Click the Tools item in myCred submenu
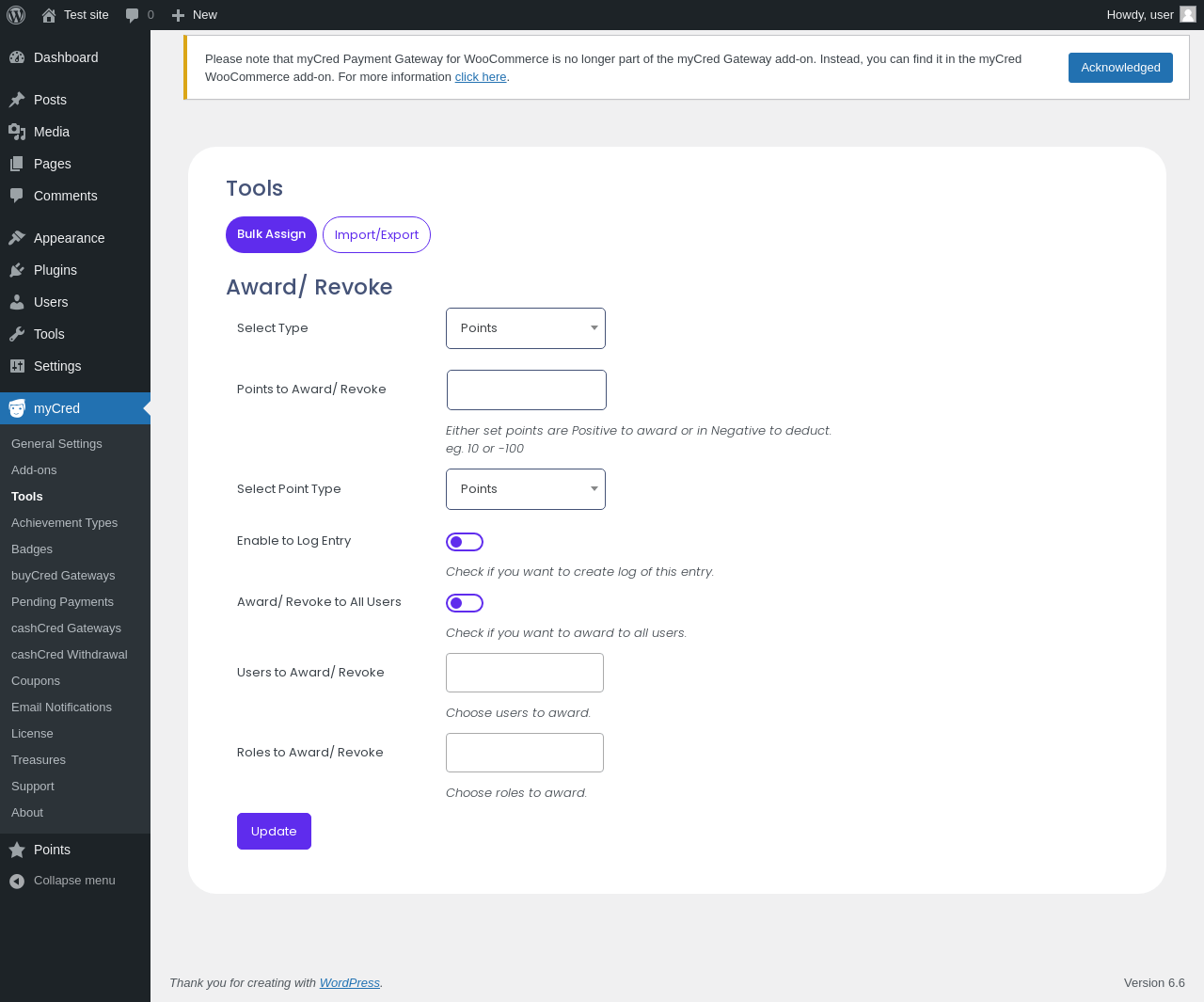The height and width of the screenshot is (1002, 1204). [27, 497]
